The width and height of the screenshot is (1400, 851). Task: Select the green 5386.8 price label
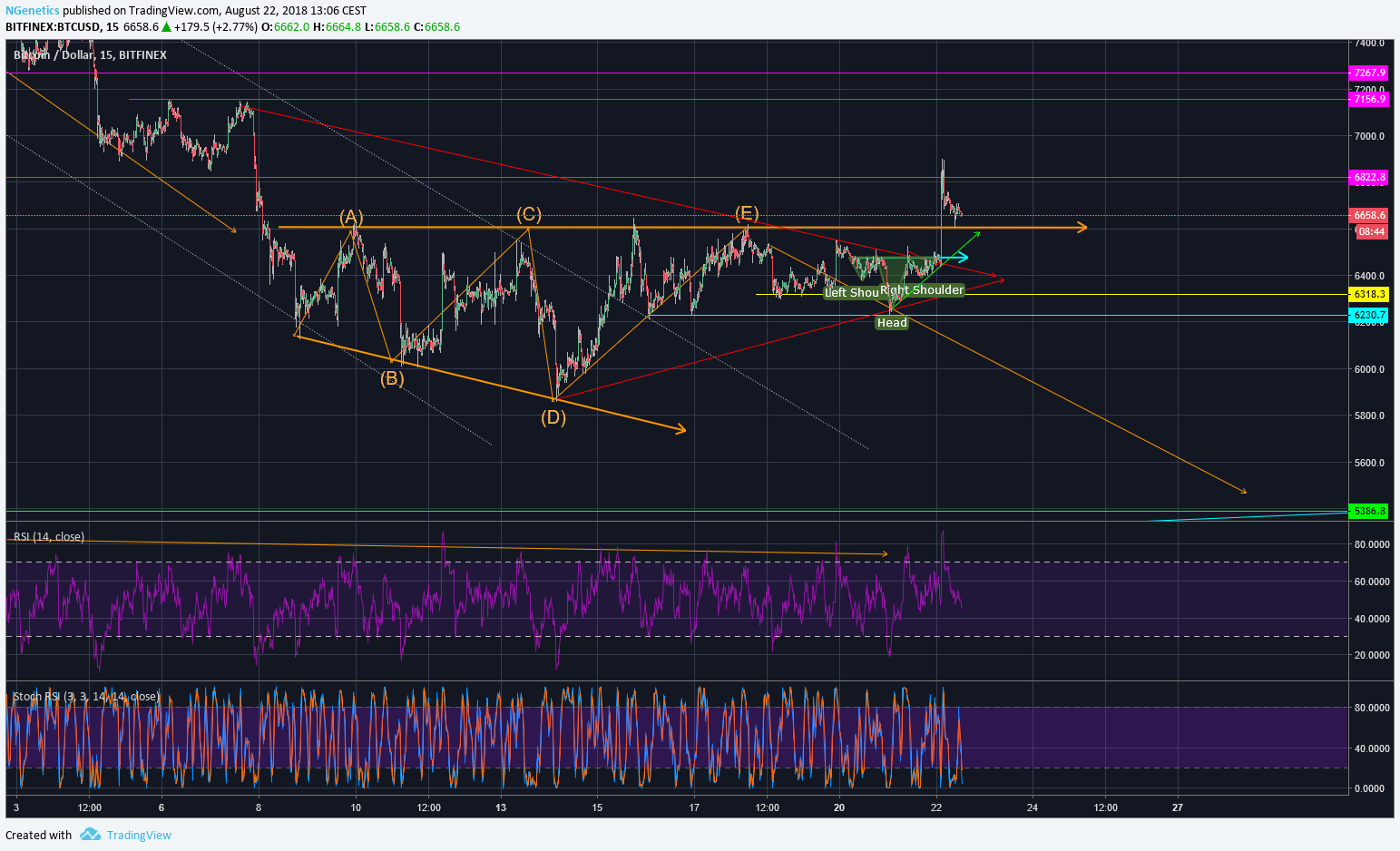click(x=1369, y=512)
